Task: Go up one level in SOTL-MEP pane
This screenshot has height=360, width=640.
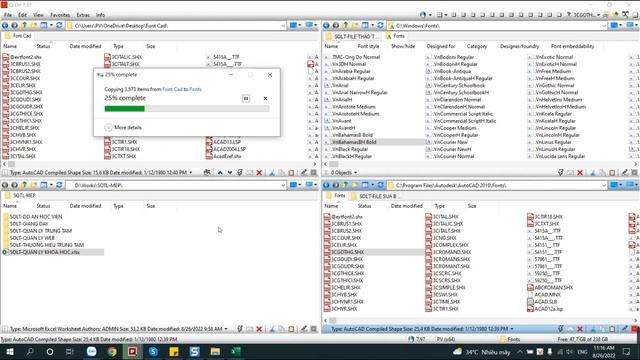Action: (24, 185)
